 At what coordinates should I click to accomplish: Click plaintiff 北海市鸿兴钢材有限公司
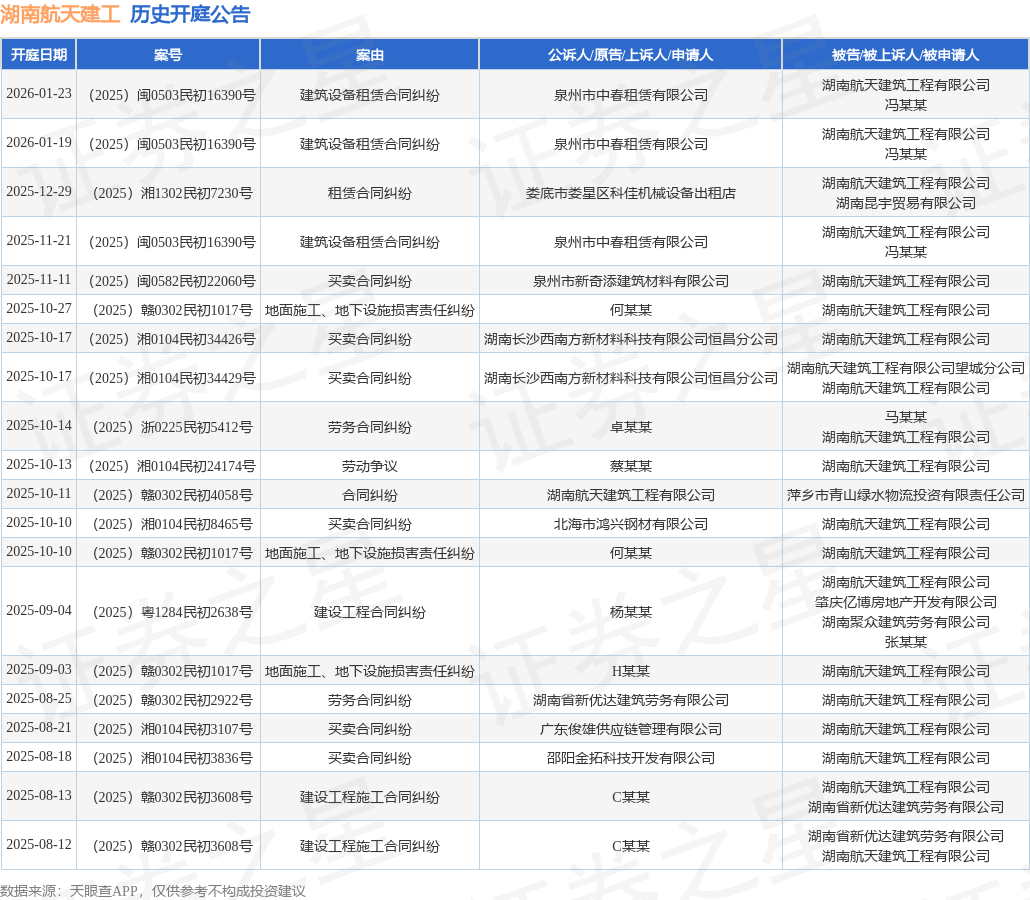tap(631, 524)
